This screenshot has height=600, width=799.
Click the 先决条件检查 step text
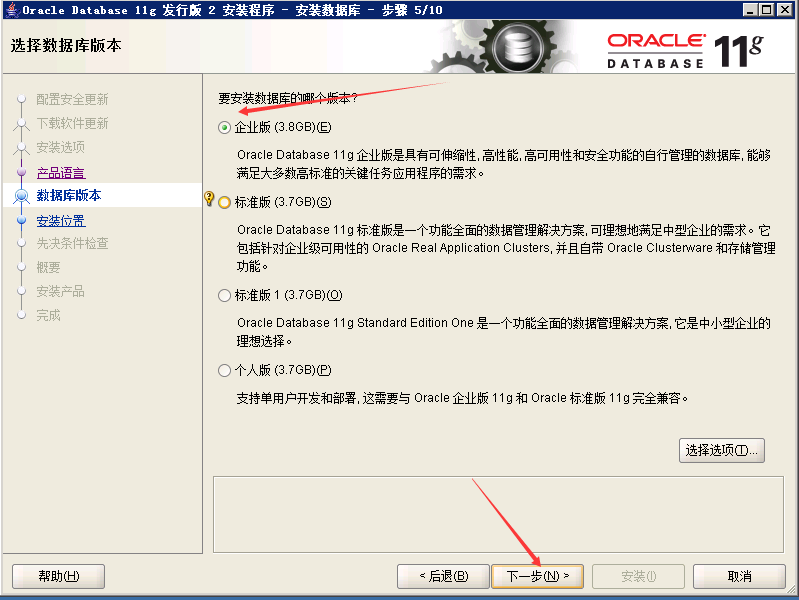(x=72, y=244)
